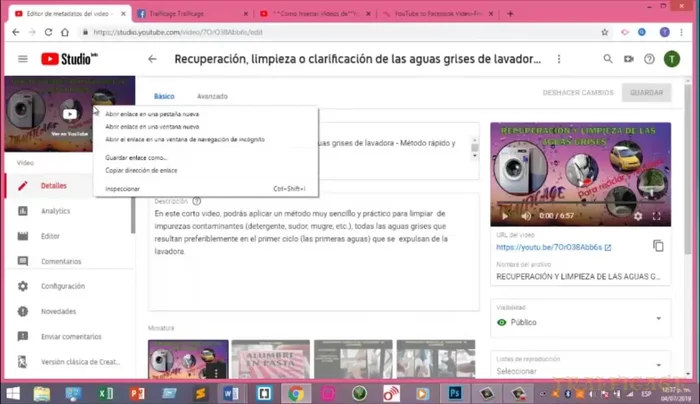Viewport: 700px width, 404px height.
Task: Click Enviar comentarios in the sidebar
Action: [69, 337]
